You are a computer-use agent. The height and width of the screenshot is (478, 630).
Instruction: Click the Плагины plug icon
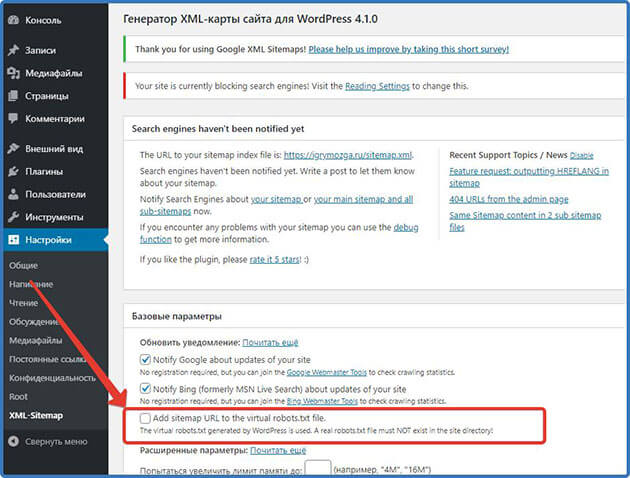tap(13, 172)
